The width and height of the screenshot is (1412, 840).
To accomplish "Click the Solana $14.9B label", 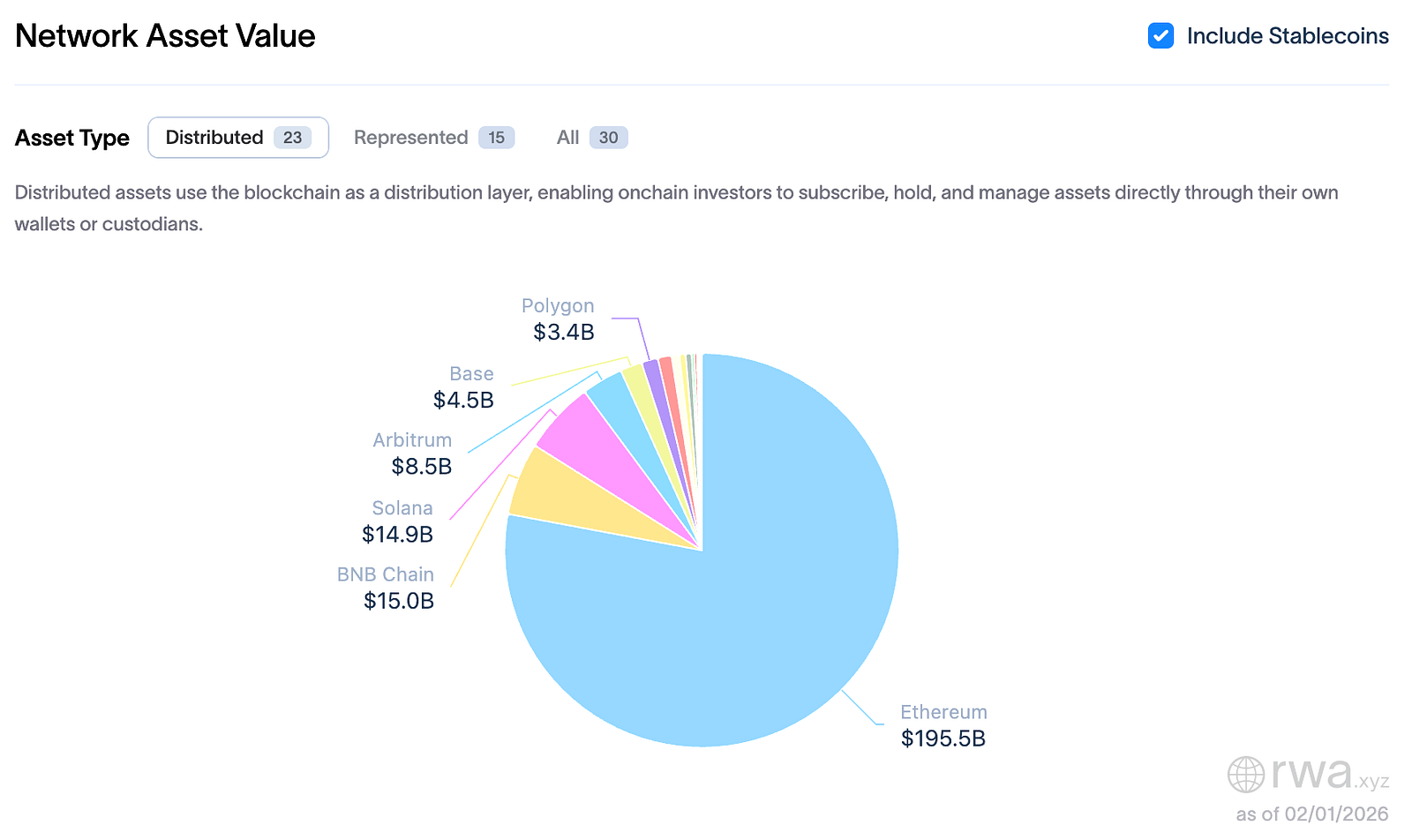I will point(399,521).
